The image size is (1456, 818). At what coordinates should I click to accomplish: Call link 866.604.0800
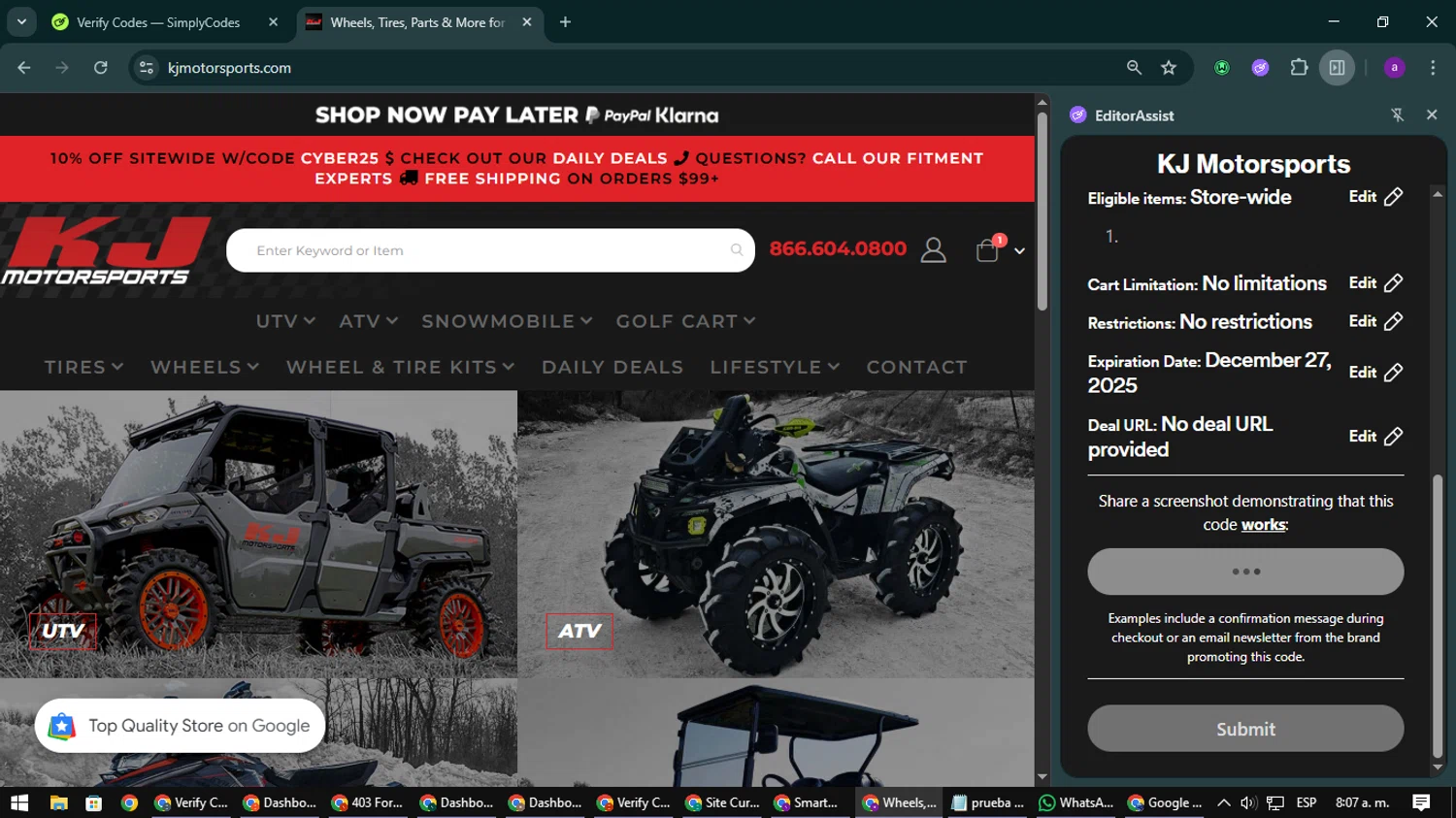coord(838,249)
